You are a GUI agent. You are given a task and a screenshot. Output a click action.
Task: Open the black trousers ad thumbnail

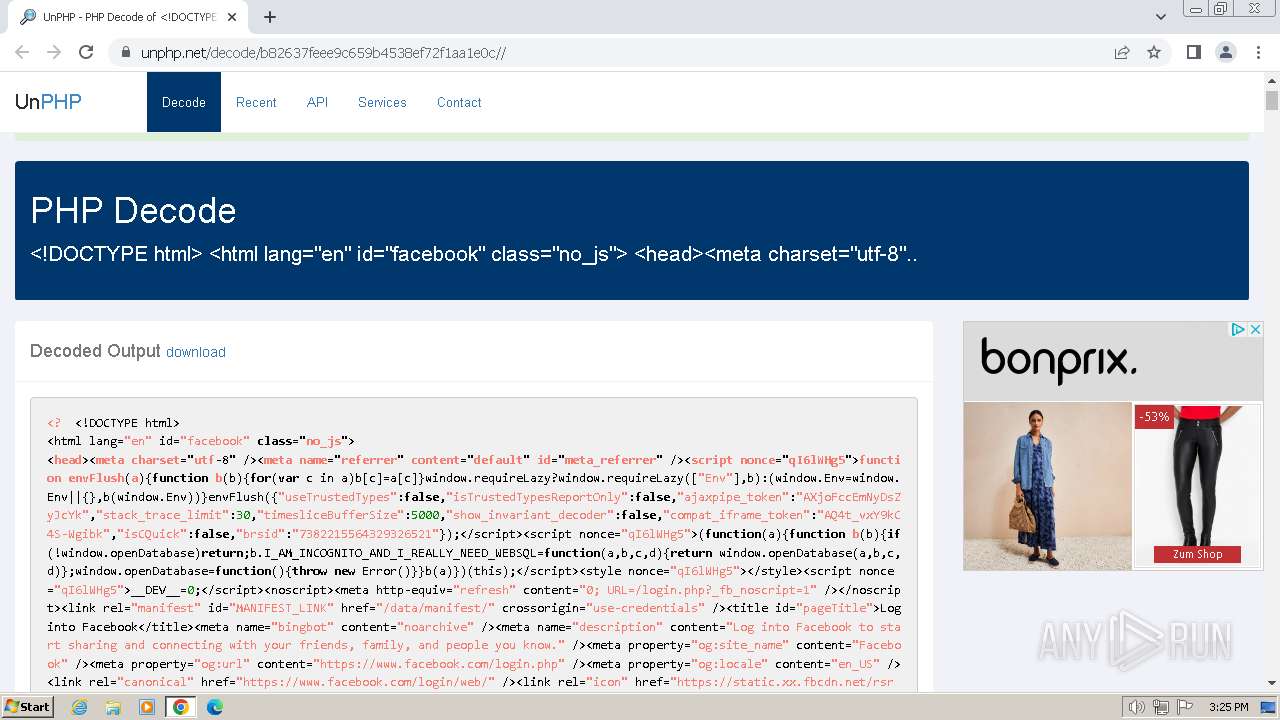click(1197, 486)
